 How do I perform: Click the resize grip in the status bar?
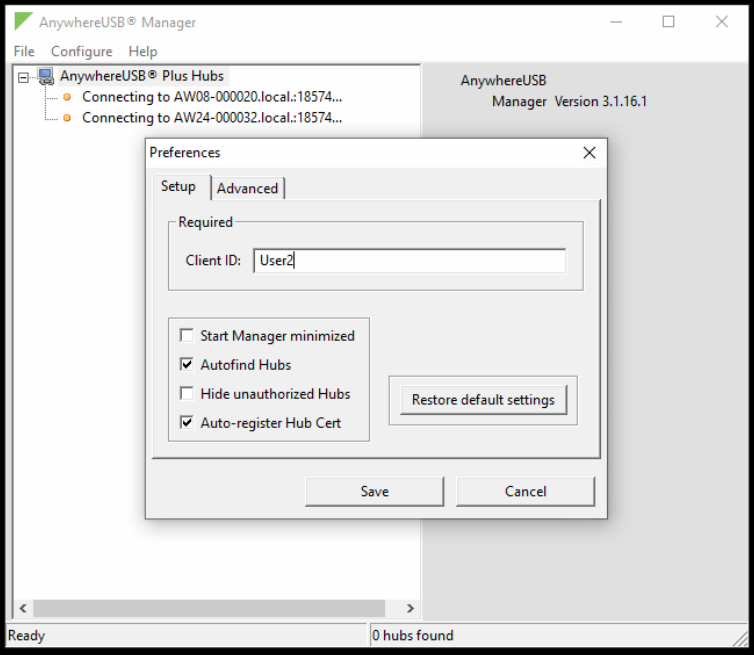coord(740,638)
